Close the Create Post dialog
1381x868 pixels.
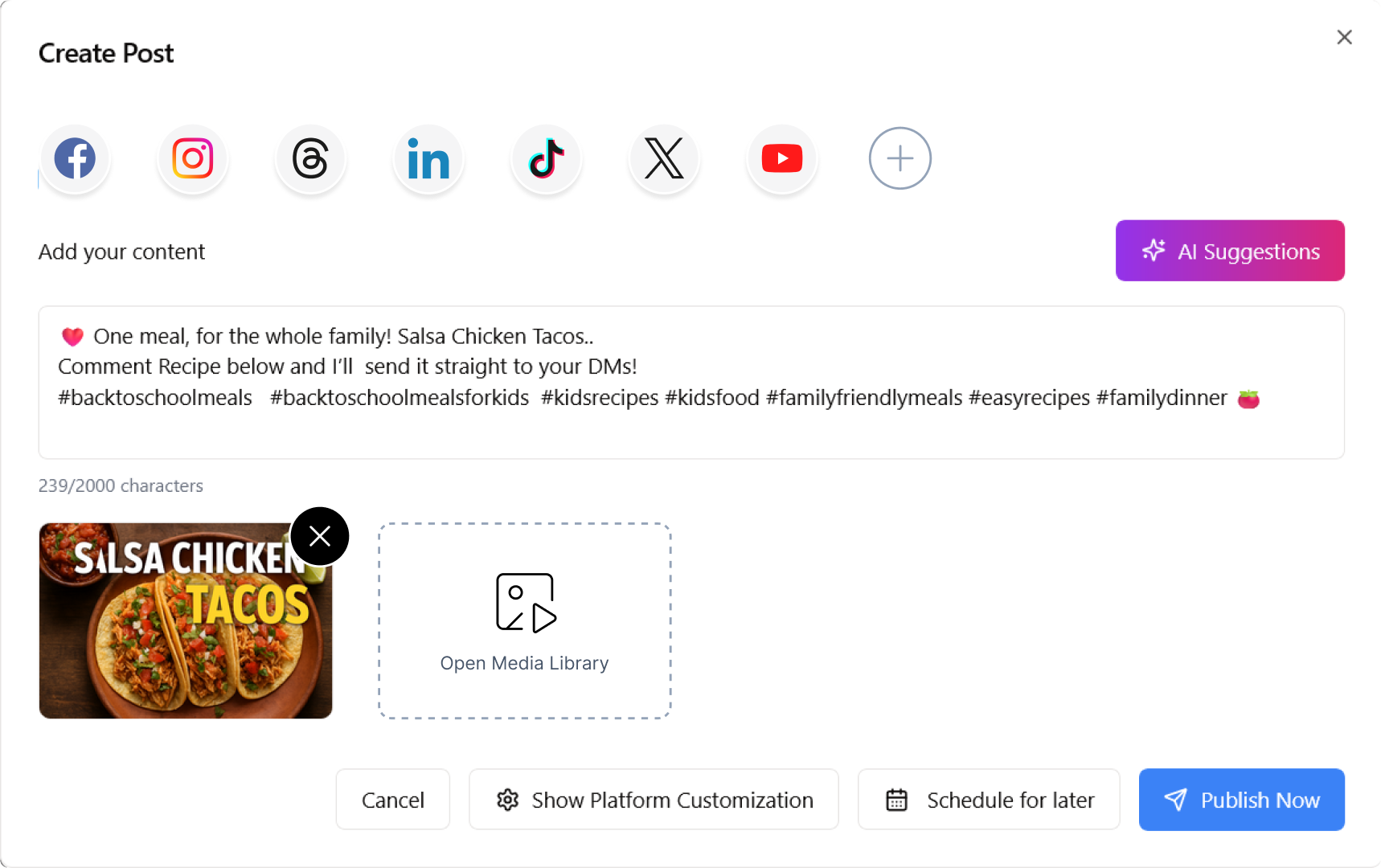pos(1344,37)
